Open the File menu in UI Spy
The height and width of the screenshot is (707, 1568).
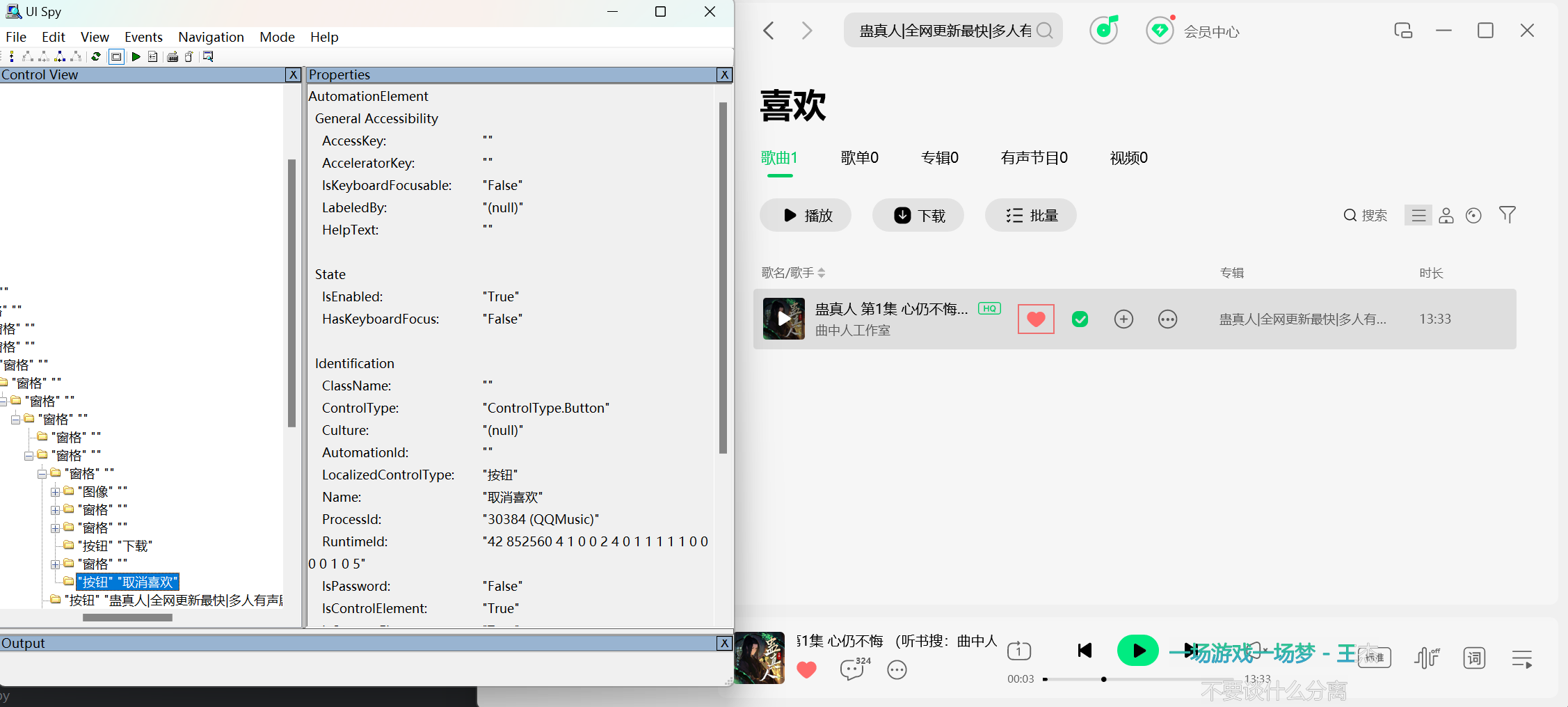16,37
